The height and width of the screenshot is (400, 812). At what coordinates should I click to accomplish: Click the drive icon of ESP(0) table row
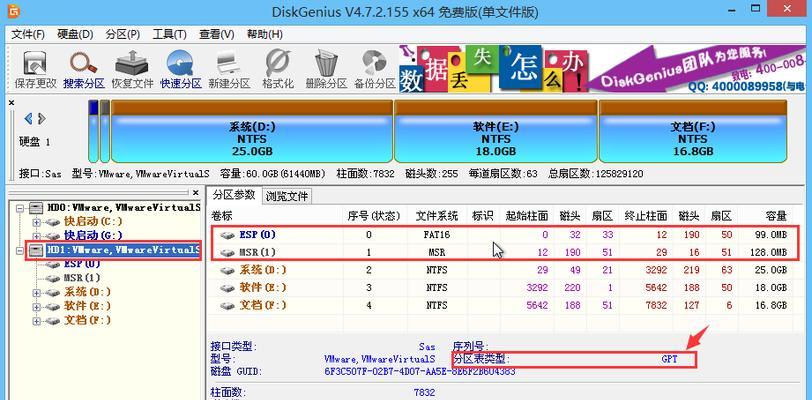coord(227,235)
